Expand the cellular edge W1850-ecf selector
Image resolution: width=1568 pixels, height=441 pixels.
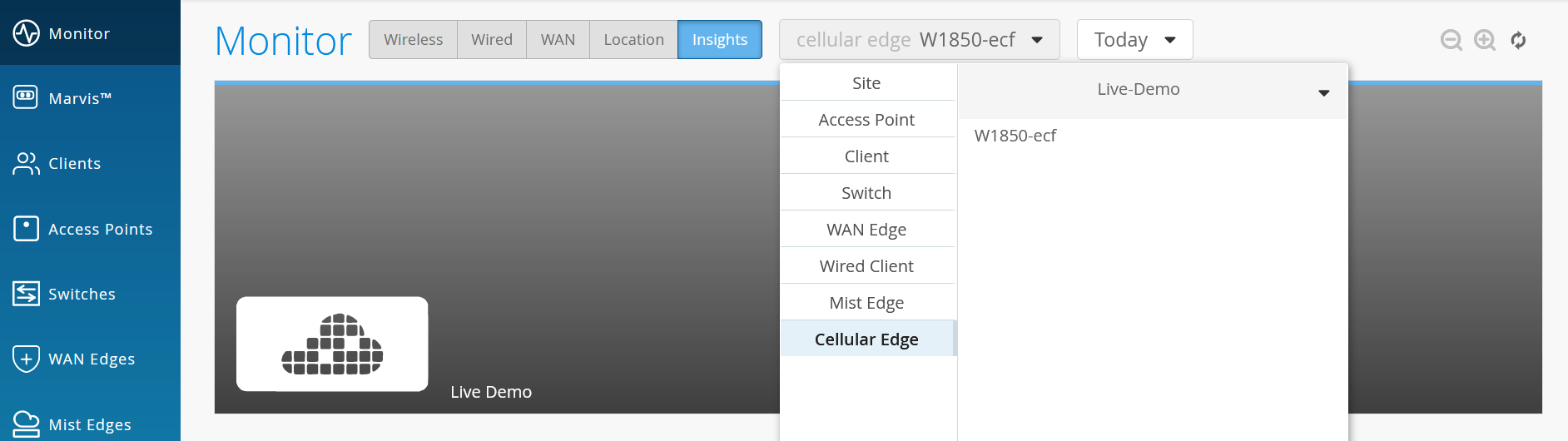919,40
